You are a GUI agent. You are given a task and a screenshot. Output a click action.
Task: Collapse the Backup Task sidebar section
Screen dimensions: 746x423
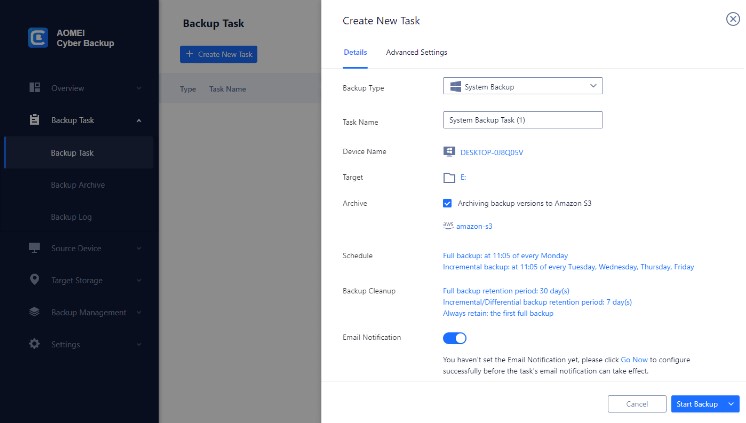coord(138,121)
